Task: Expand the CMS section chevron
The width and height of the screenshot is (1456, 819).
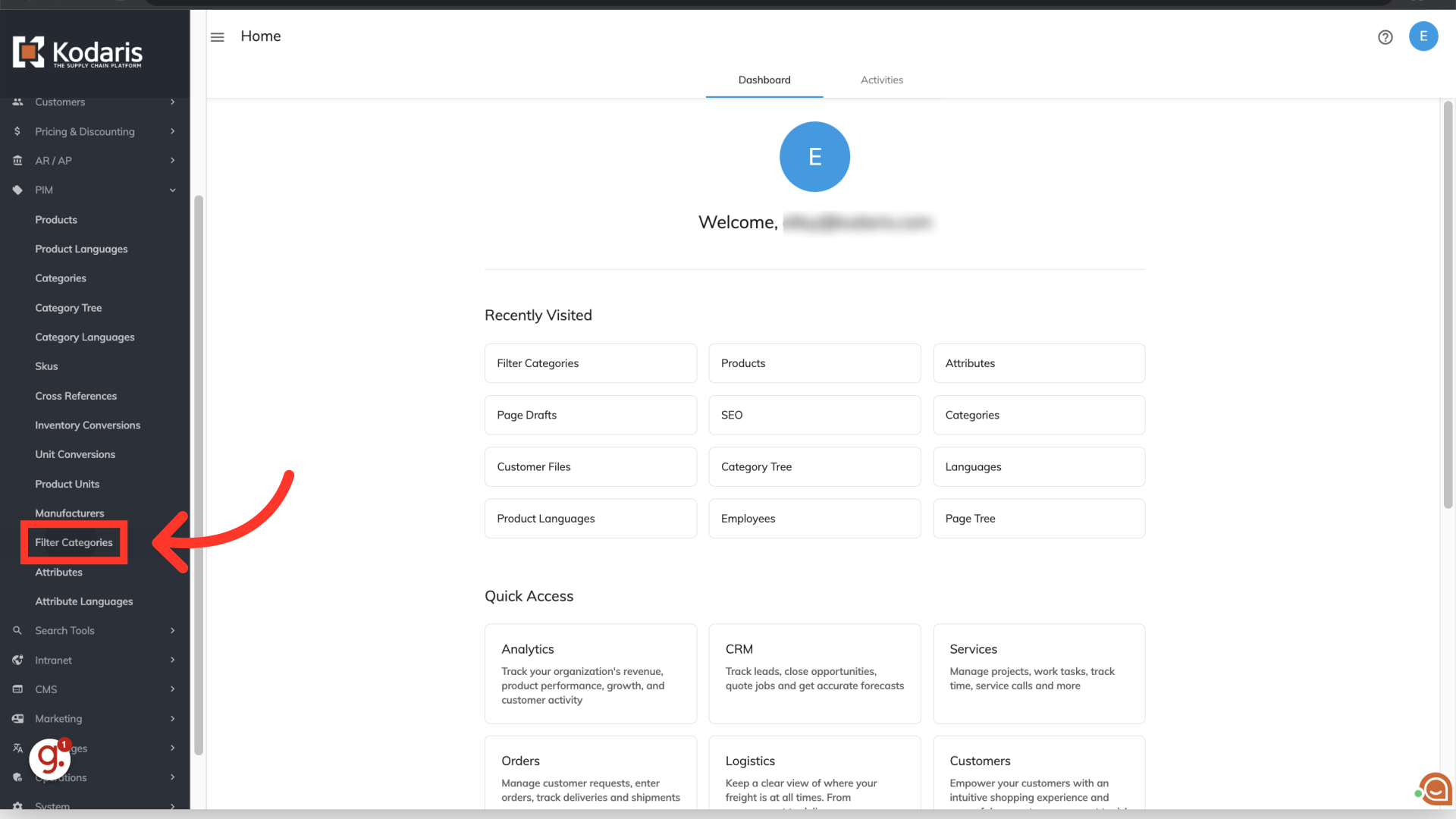Action: pos(173,689)
